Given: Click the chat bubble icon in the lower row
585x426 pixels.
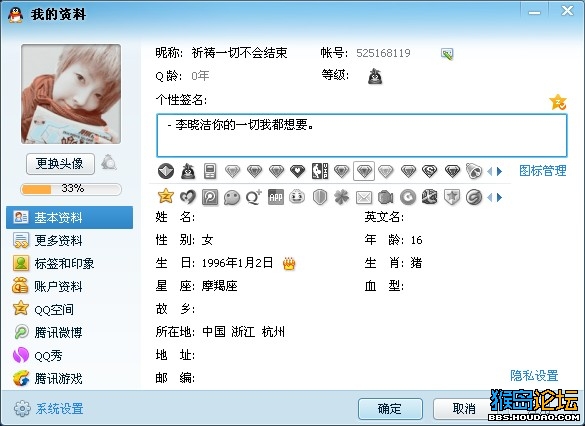Looking at the screenshot, I should (232, 197).
